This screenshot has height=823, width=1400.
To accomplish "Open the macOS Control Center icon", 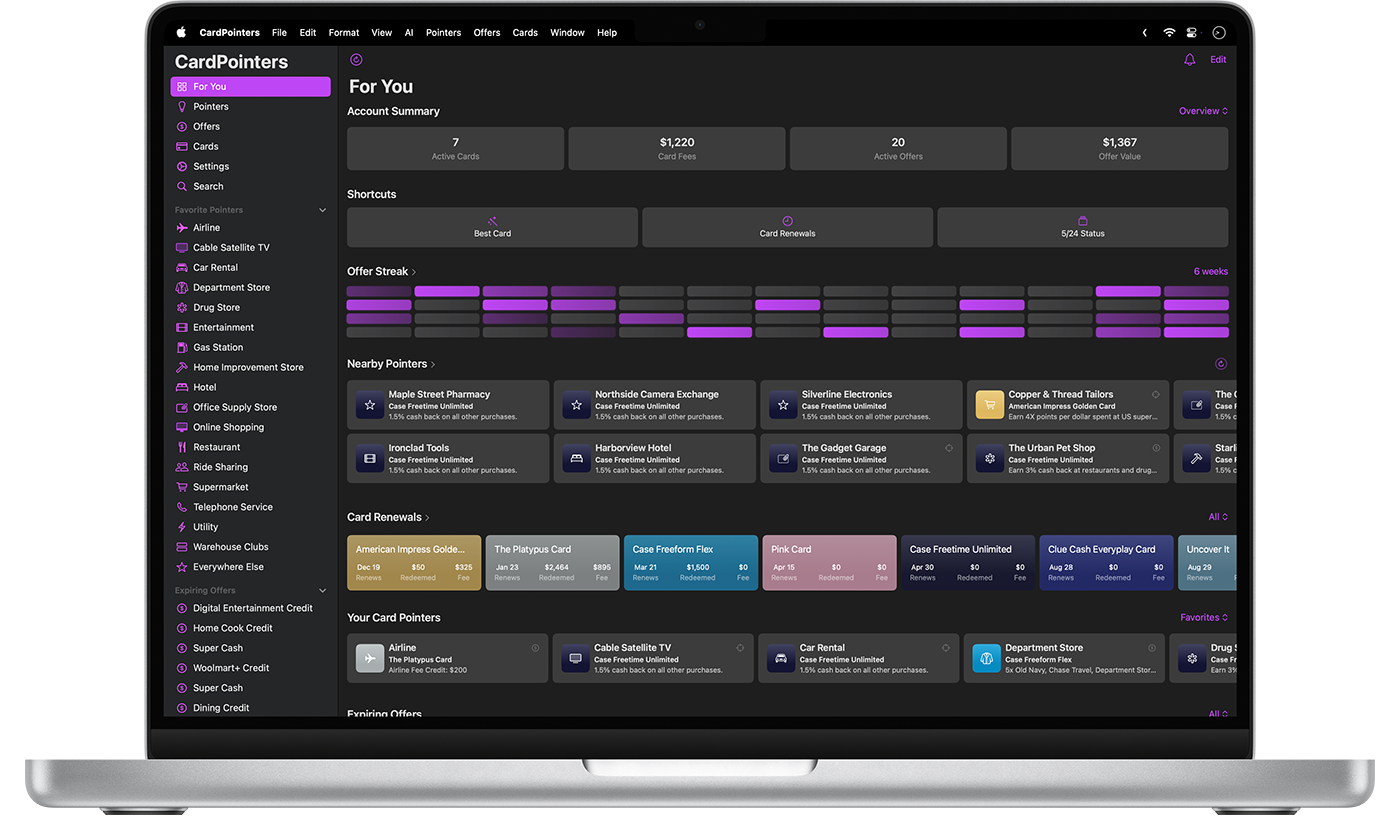I will pos(1191,33).
